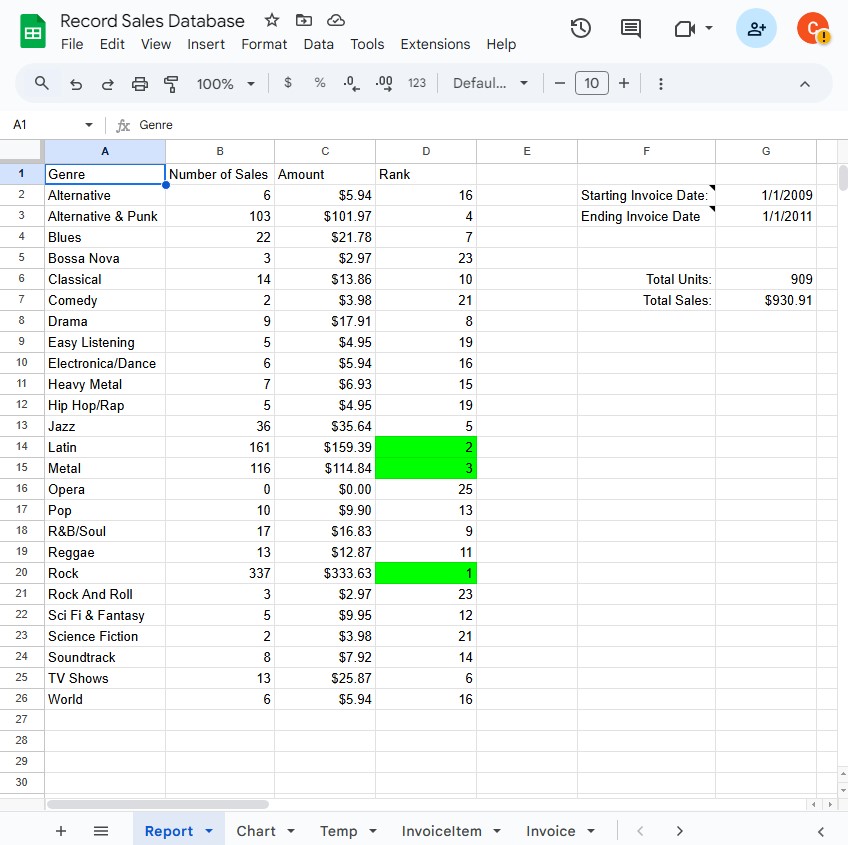This screenshot has height=845, width=848.
Task: Open the Extensions menu
Action: (x=435, y=44)
